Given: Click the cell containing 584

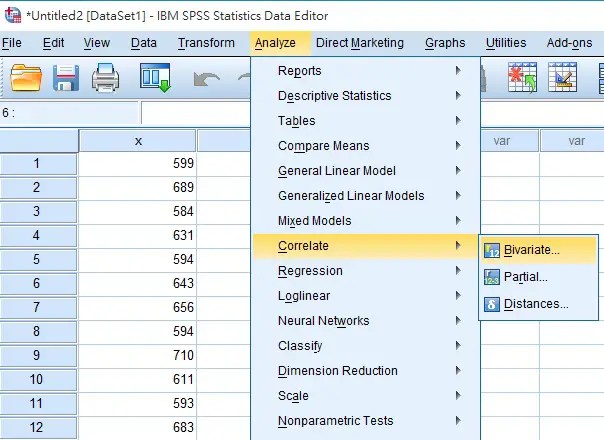Looking at the screenshot, I should coord(138,212).
